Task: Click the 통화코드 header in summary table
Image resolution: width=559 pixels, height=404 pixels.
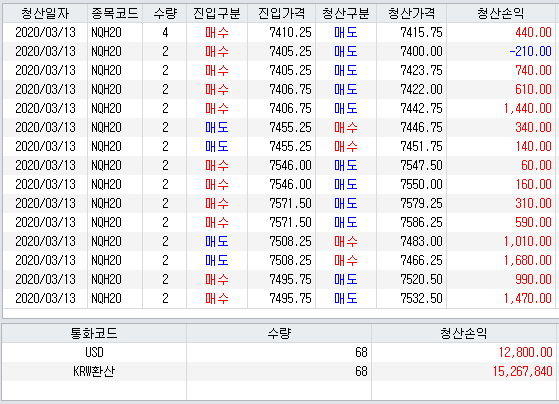Action: tap(94, 333)
